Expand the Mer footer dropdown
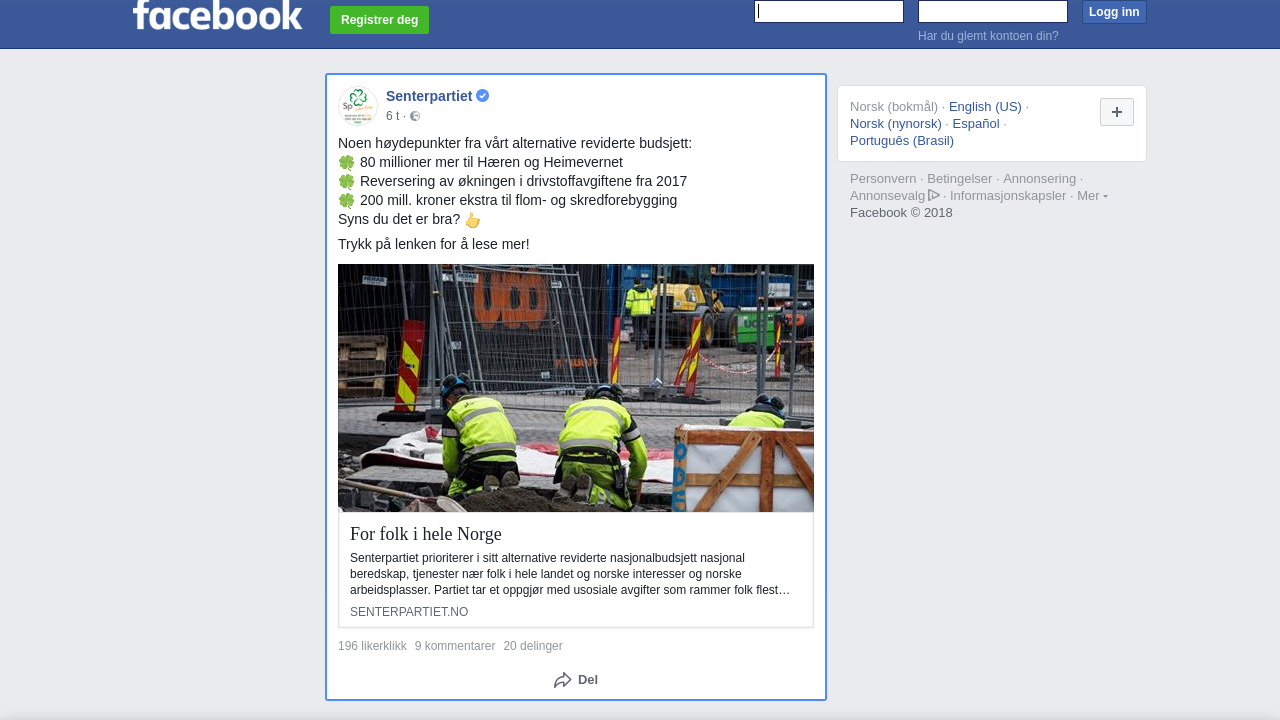Image resolution: width=1280 pixels, height=720 pixels. [1092, 196]
